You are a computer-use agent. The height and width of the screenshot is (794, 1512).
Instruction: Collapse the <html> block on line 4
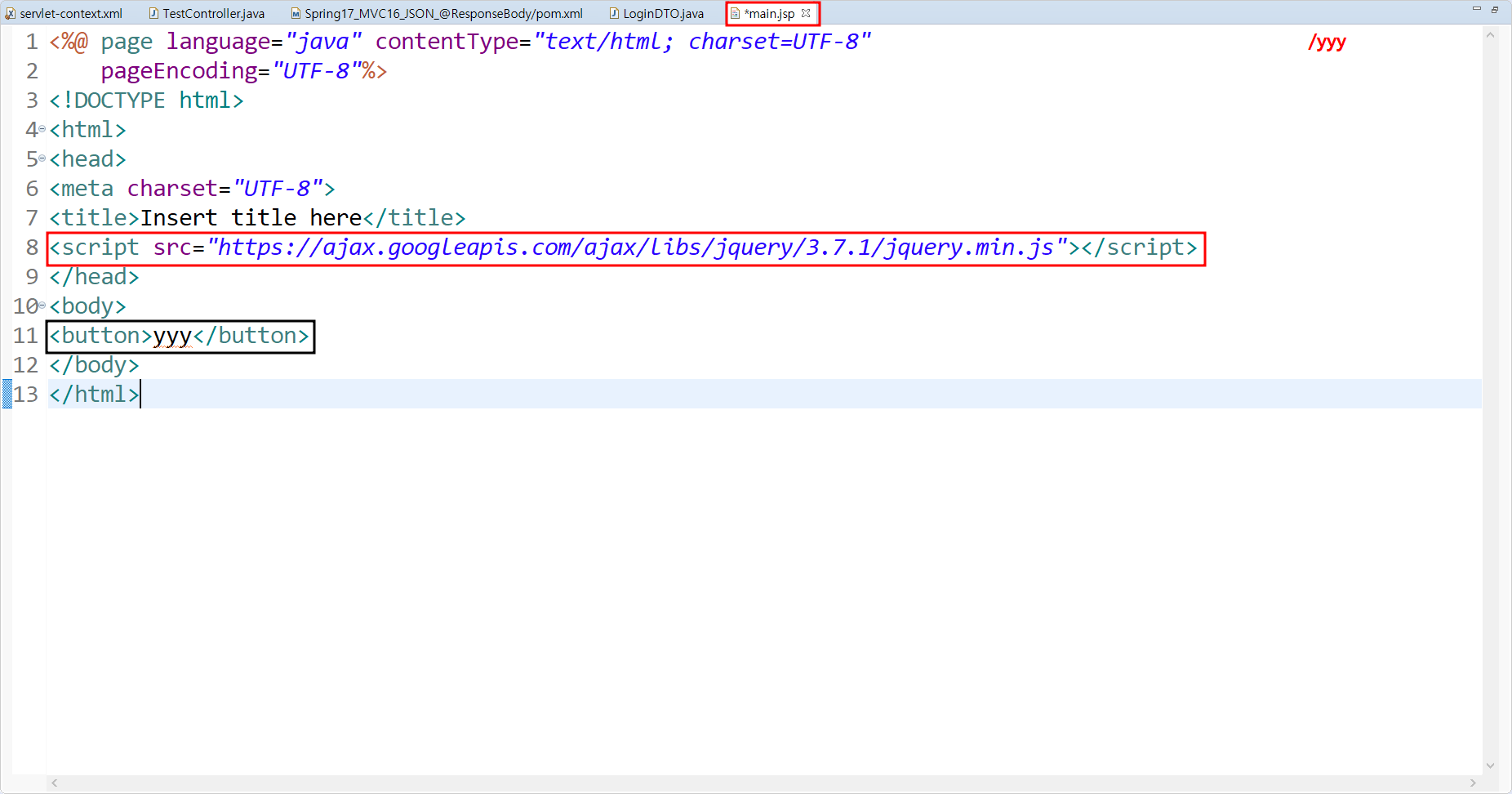coord(42,129)
